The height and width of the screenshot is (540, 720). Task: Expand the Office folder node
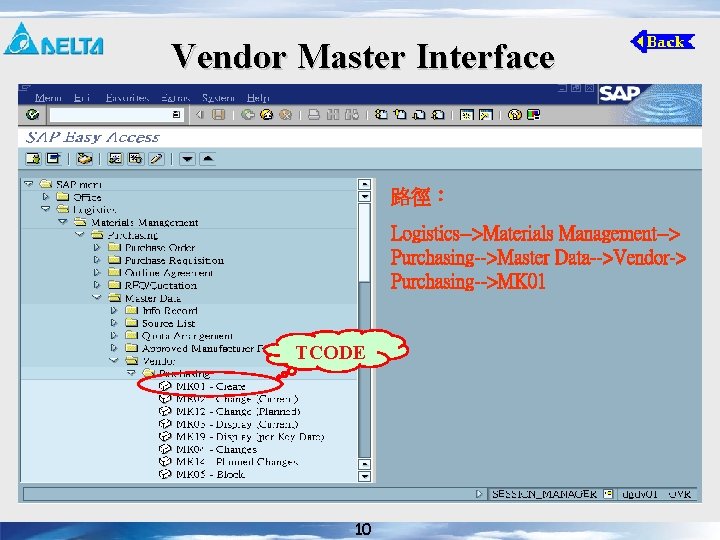[46, 197]
